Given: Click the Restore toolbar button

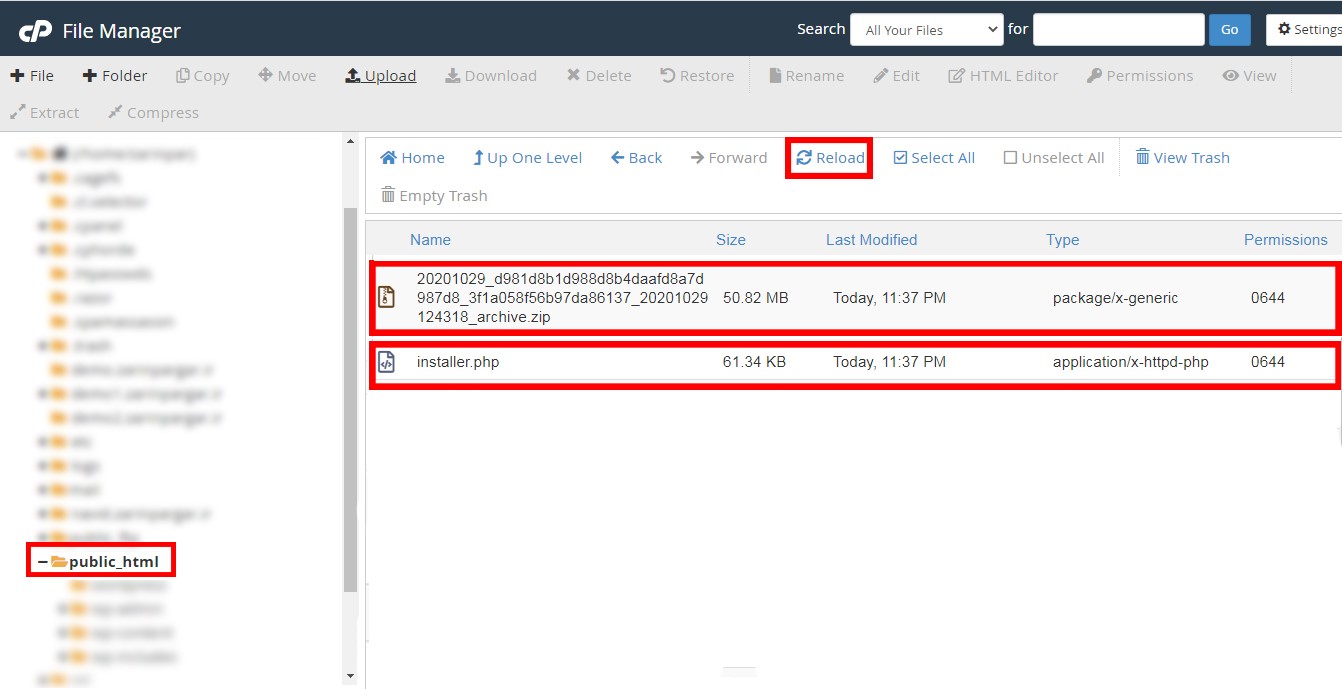Looking at the screenshot, I should point(697,76).
